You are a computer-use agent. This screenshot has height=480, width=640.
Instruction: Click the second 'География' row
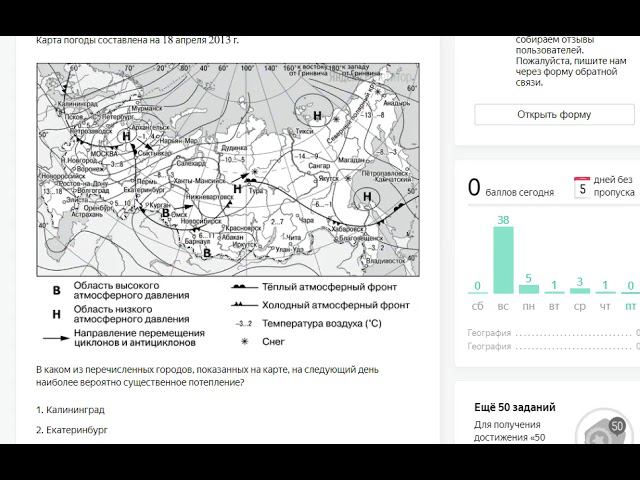click(x=553, y=347)
